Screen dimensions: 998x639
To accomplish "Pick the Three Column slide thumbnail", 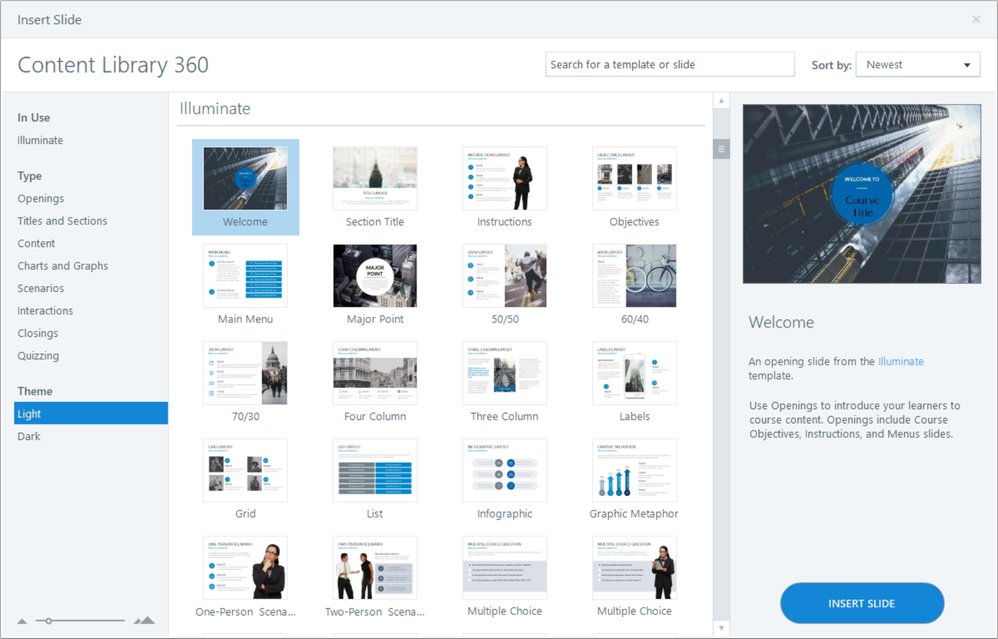I will [x=505, y=373].
